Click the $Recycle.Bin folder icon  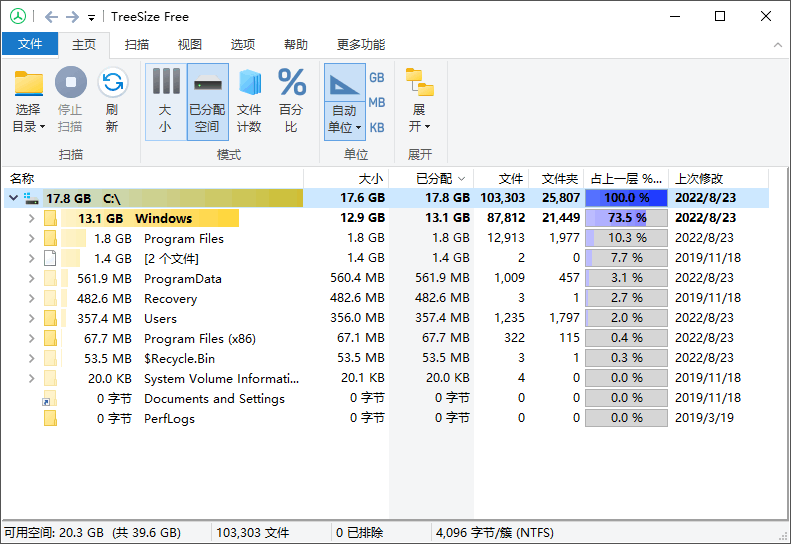click(x=50, y=358)
